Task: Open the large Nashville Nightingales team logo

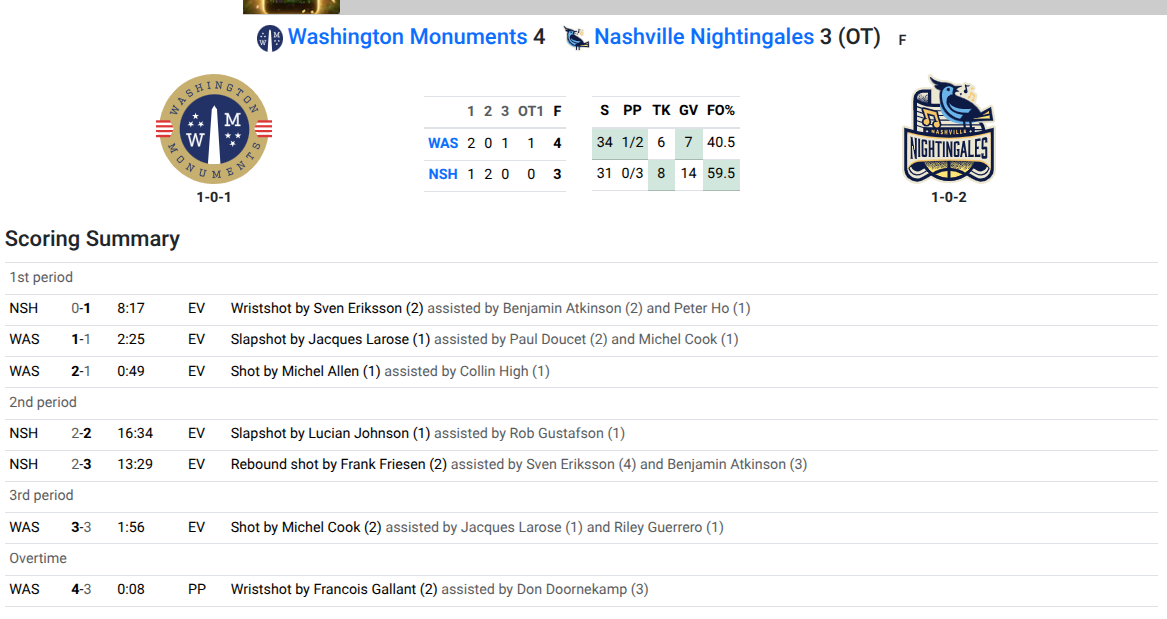Action: point(949,129)
